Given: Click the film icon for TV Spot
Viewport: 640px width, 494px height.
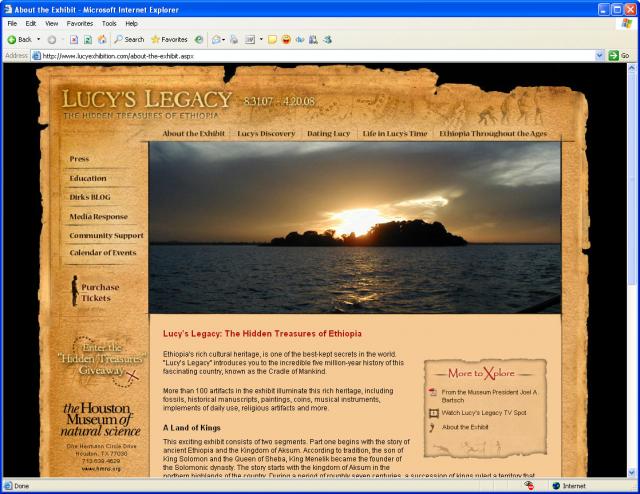Looking at the screenshot, I should pyautogui.click(x=433, y=412).
